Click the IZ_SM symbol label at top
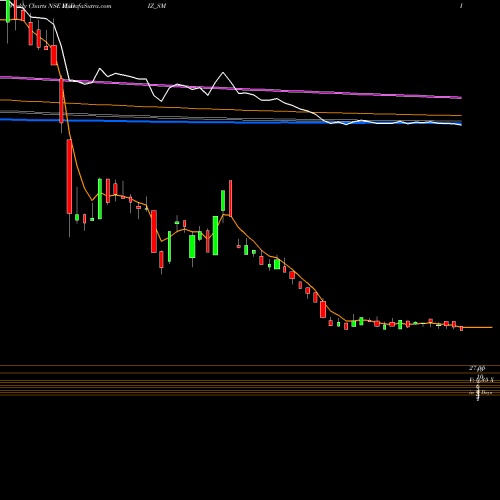Viewport: 500px width, 500px height. [156, 6]
